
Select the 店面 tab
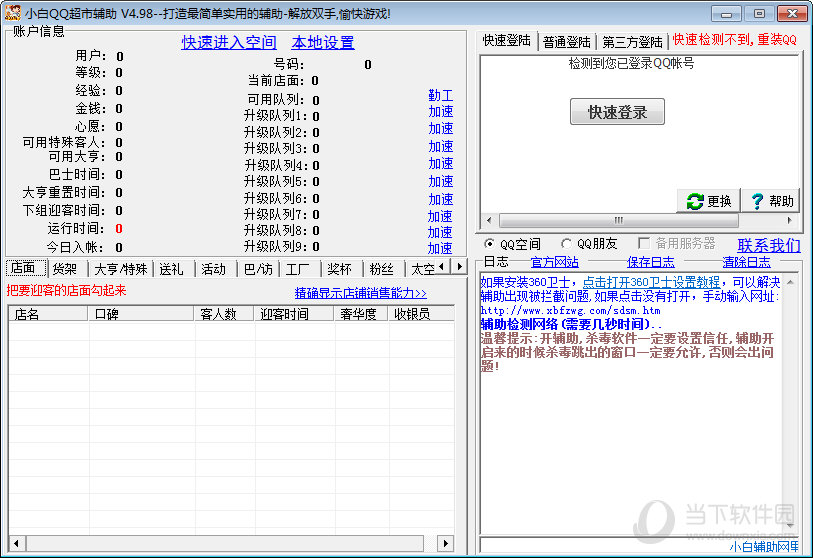coord(25,268)
